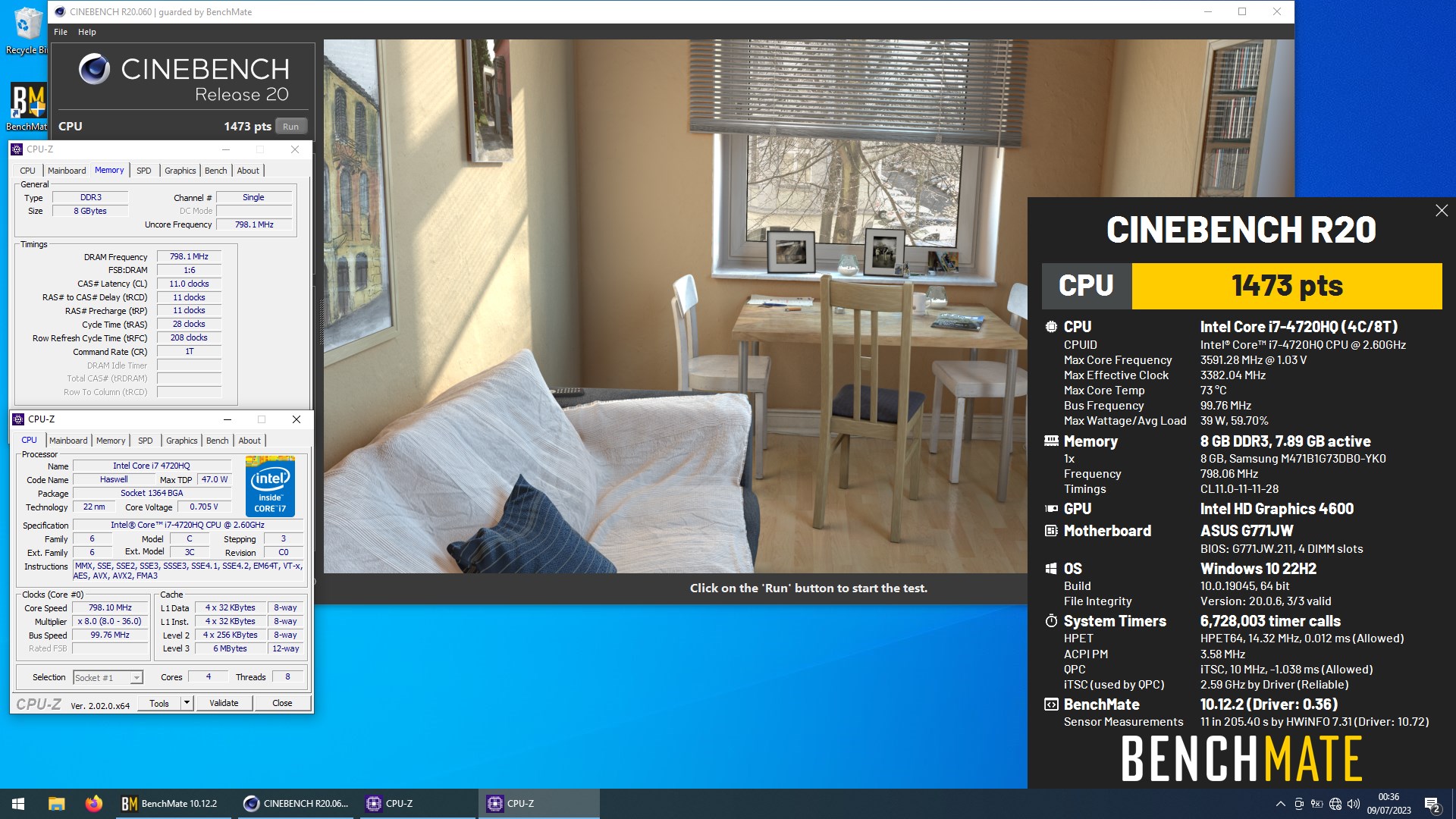This screenshot has height=819, width=1456.
Task: Close the BenchMate result overlay with the X
Action: click(x=1442, y=211)
